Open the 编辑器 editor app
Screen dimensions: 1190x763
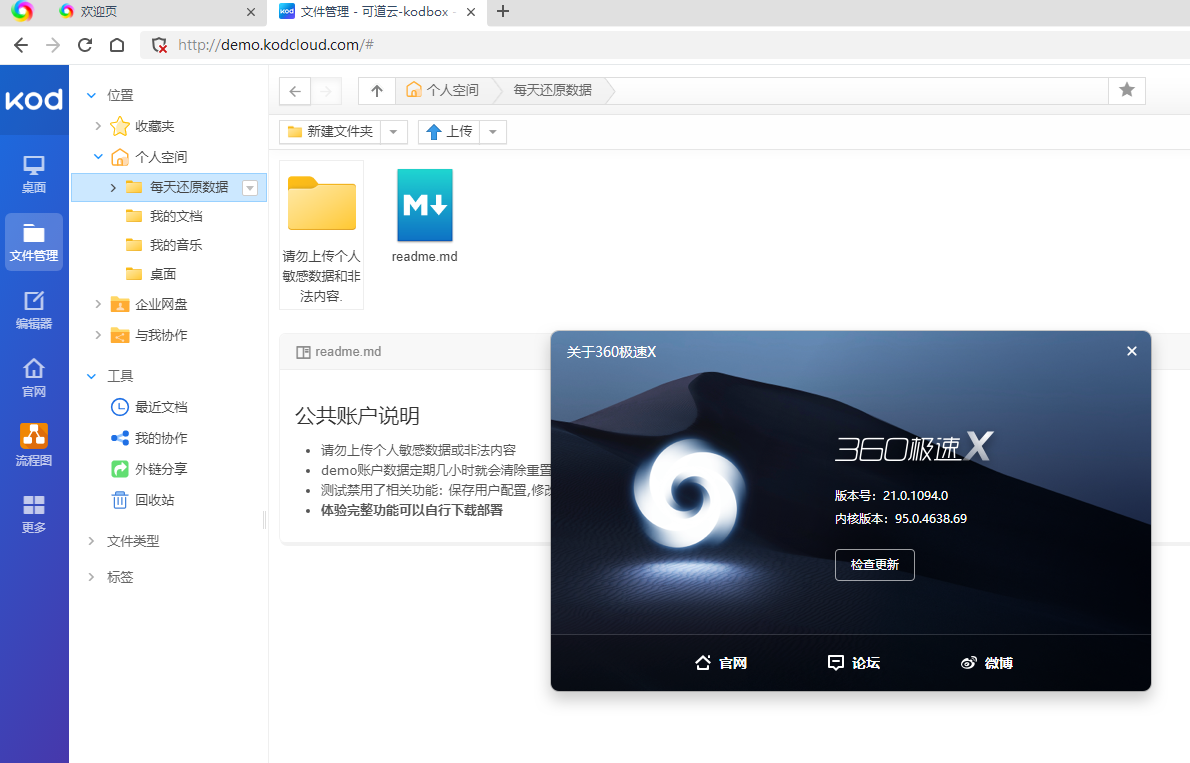tap(34, 310)
